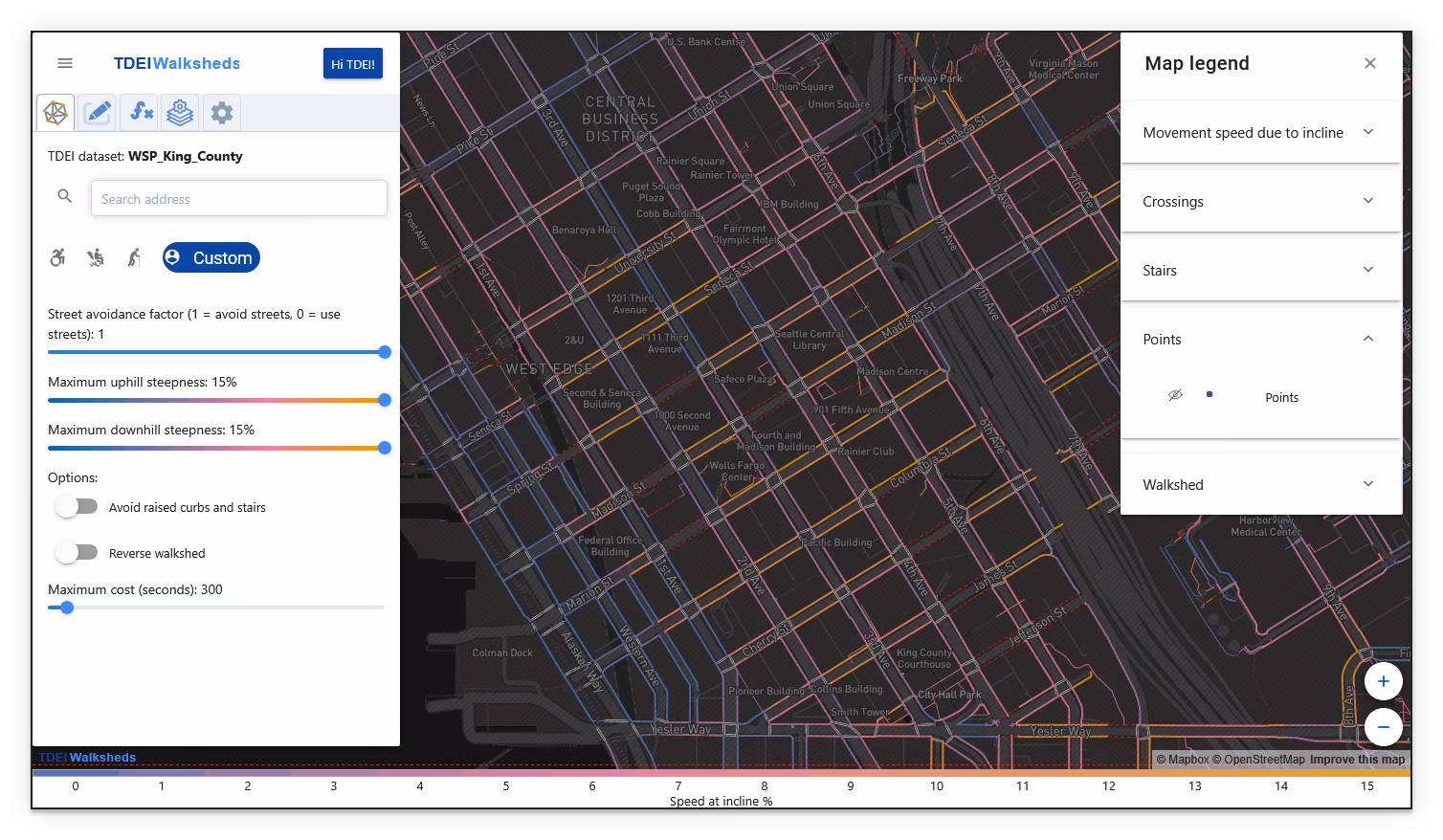This screenshot has width=1443, height=840.
Task: Close the Map legend panel
Action: pos(1370,63)
